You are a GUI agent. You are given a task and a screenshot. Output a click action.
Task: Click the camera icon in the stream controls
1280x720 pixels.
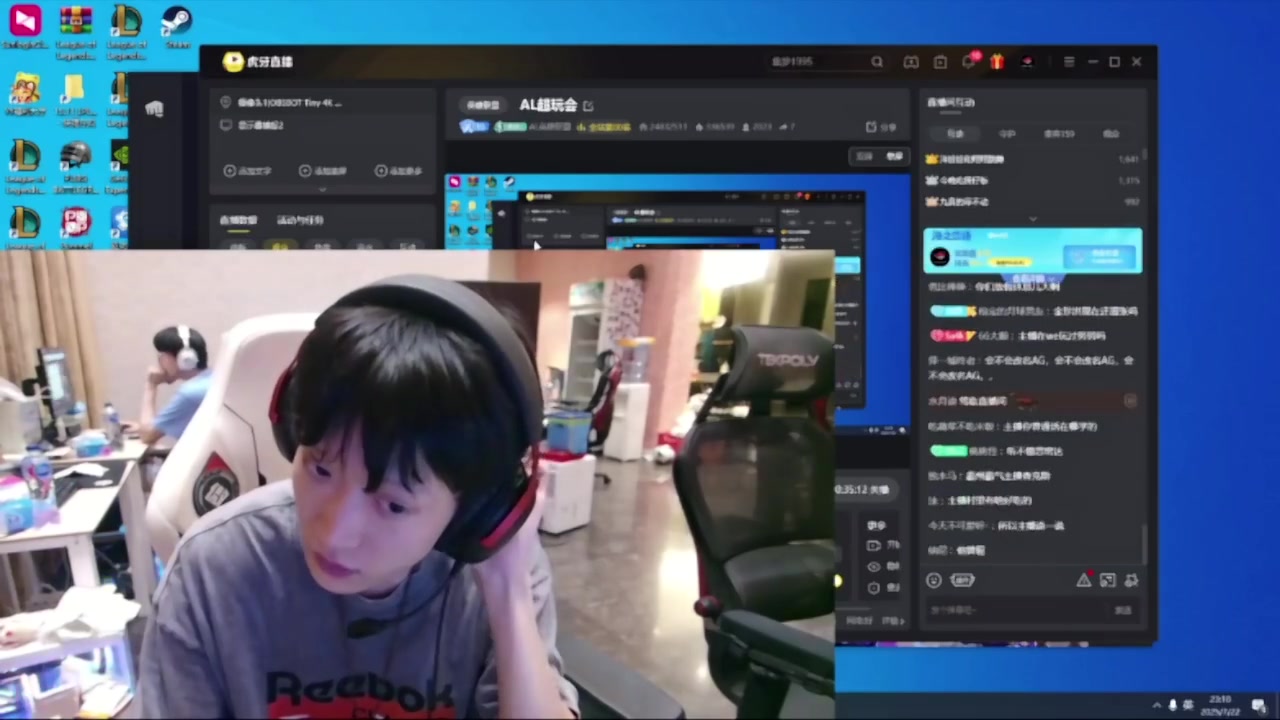point(874,546)
